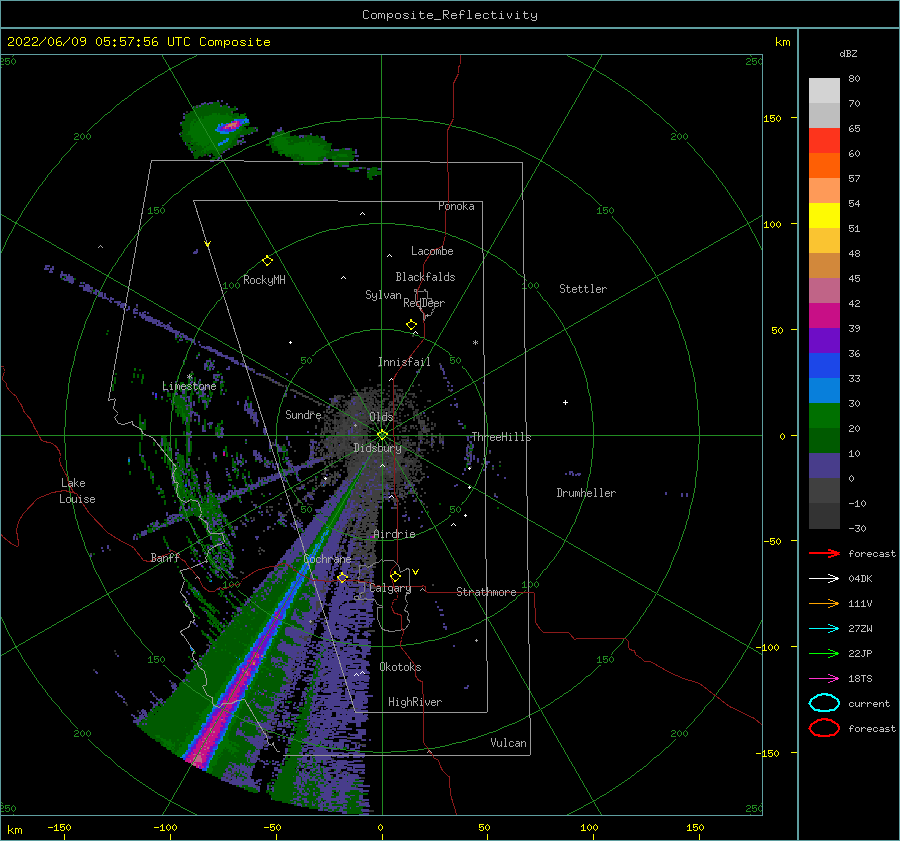Click the Lacombe city label
900x841 pixels.
click(x=432, y=251)
